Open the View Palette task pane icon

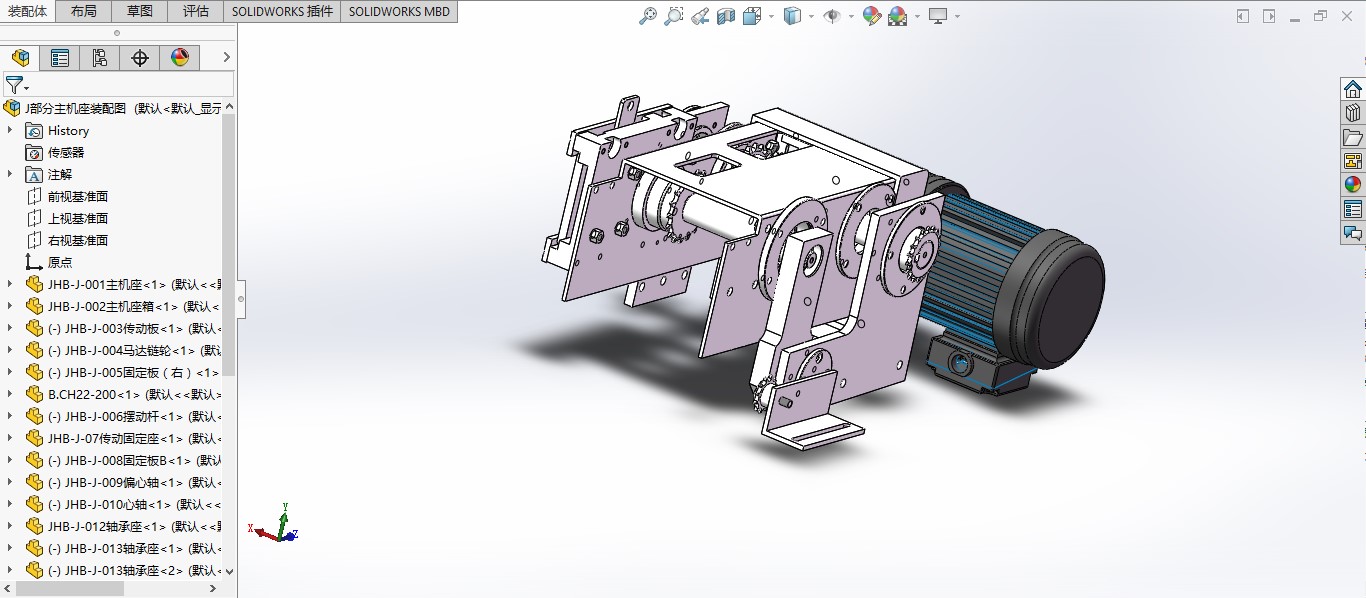[1353, 161]
